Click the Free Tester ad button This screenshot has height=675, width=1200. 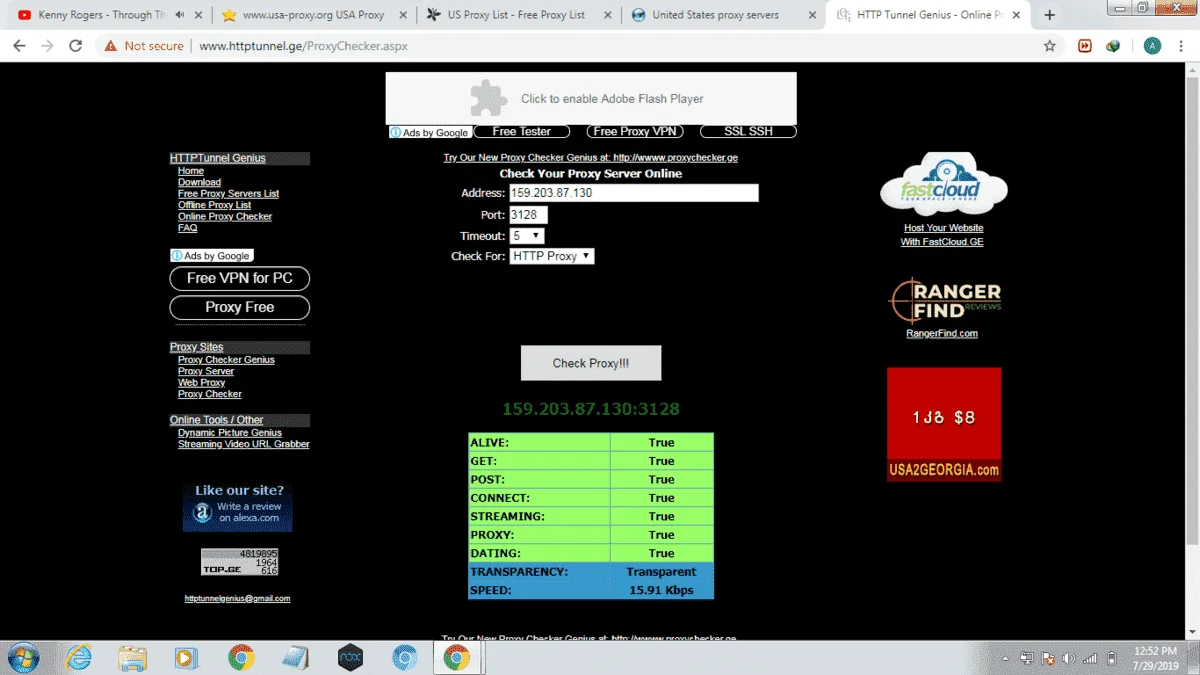coord(522,131)
